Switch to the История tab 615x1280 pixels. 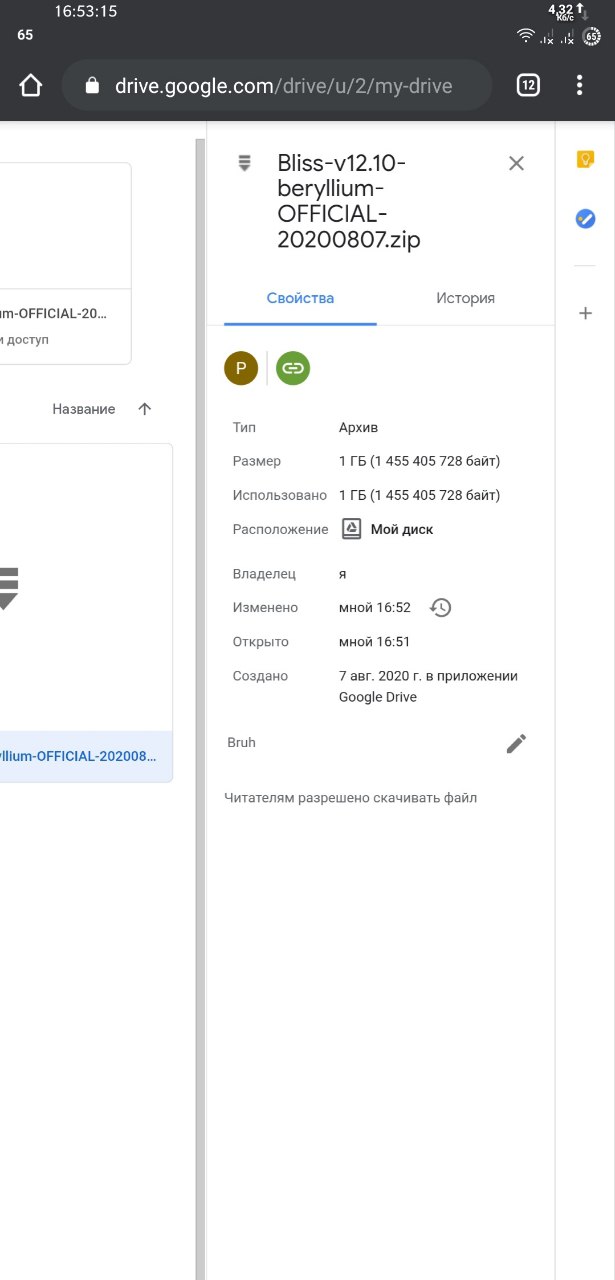click(465, 298)
